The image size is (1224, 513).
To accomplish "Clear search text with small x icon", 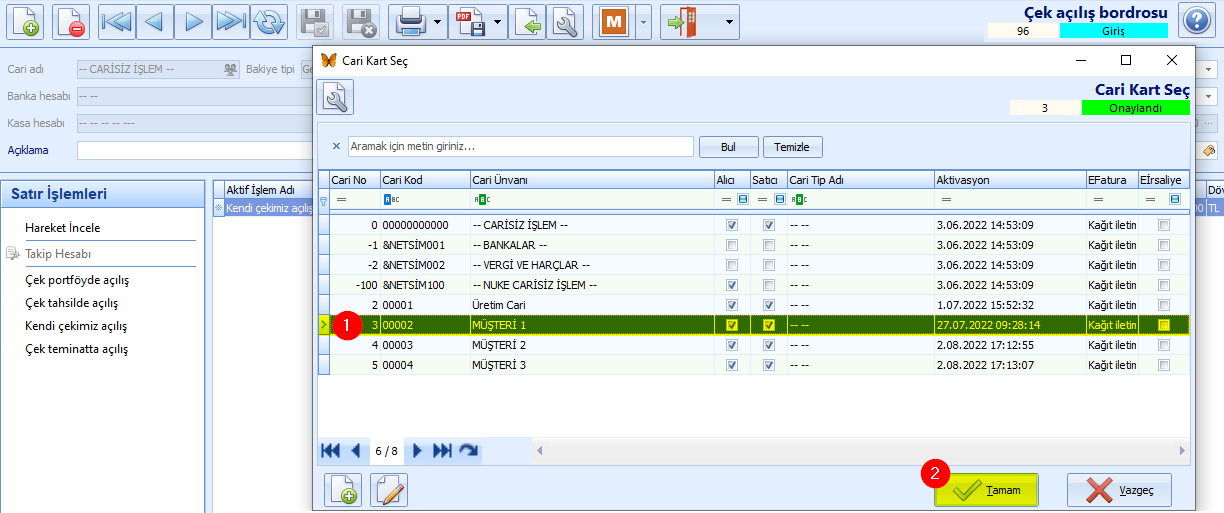I will 336,146.
